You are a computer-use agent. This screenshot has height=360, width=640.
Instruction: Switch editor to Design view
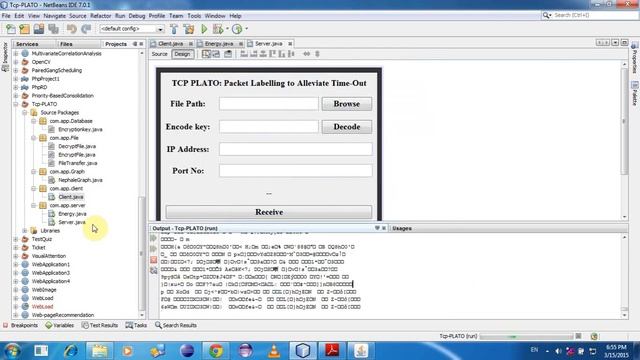(x=182, y=54)
